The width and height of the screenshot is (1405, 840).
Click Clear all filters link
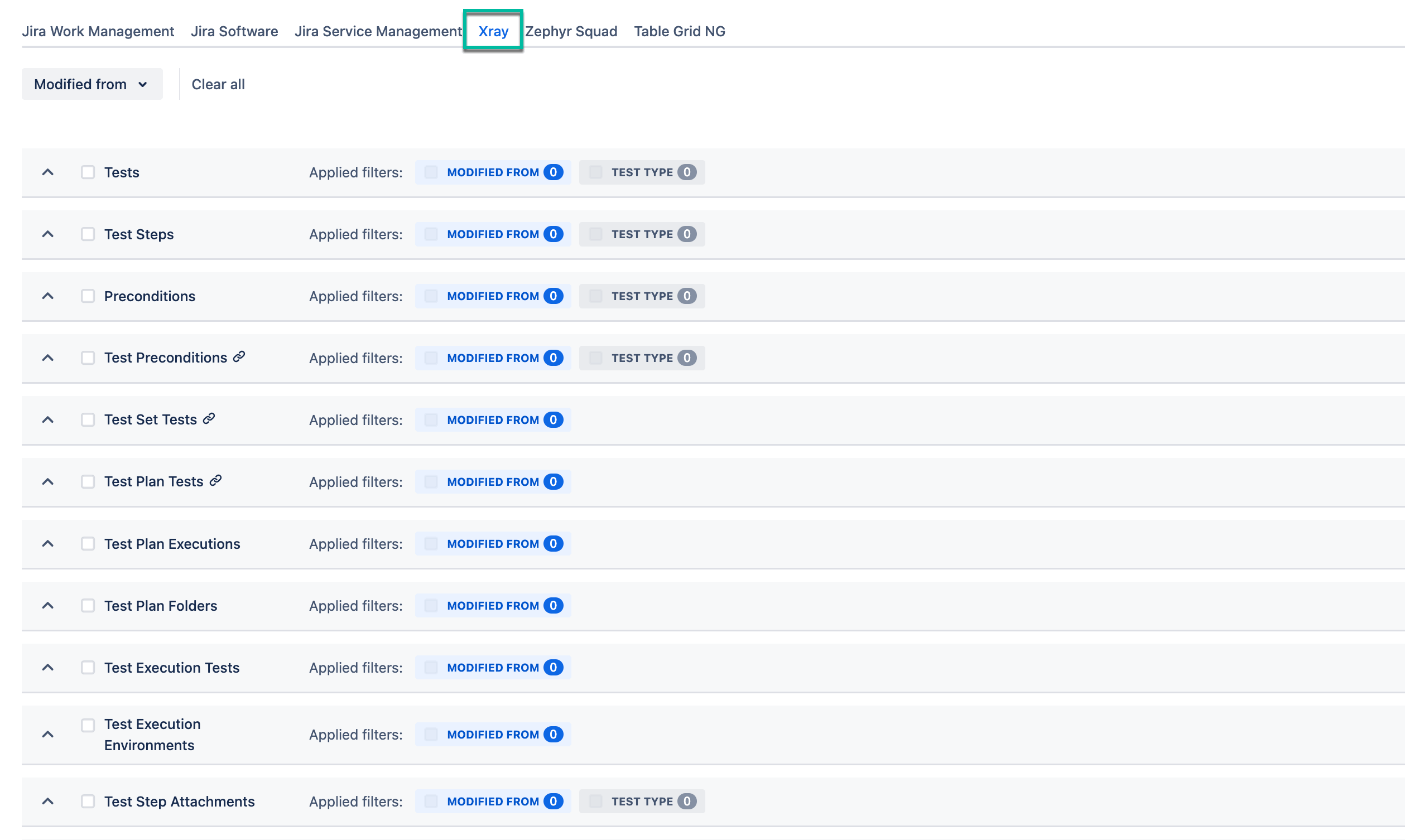218,84
